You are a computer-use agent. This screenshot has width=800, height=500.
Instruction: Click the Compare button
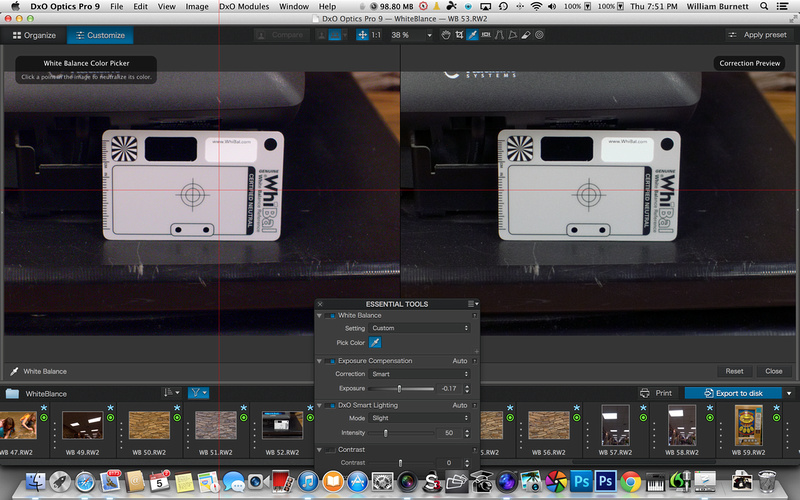(x=282, y=35)
